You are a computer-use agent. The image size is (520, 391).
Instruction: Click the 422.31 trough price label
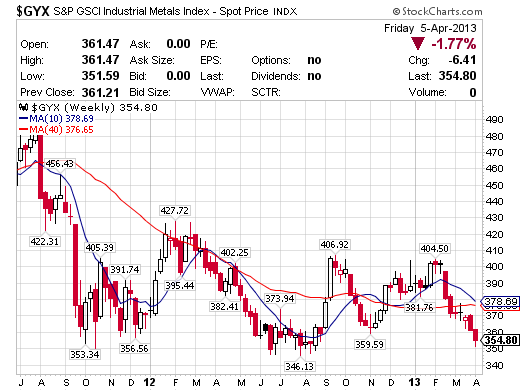[45, 241]
